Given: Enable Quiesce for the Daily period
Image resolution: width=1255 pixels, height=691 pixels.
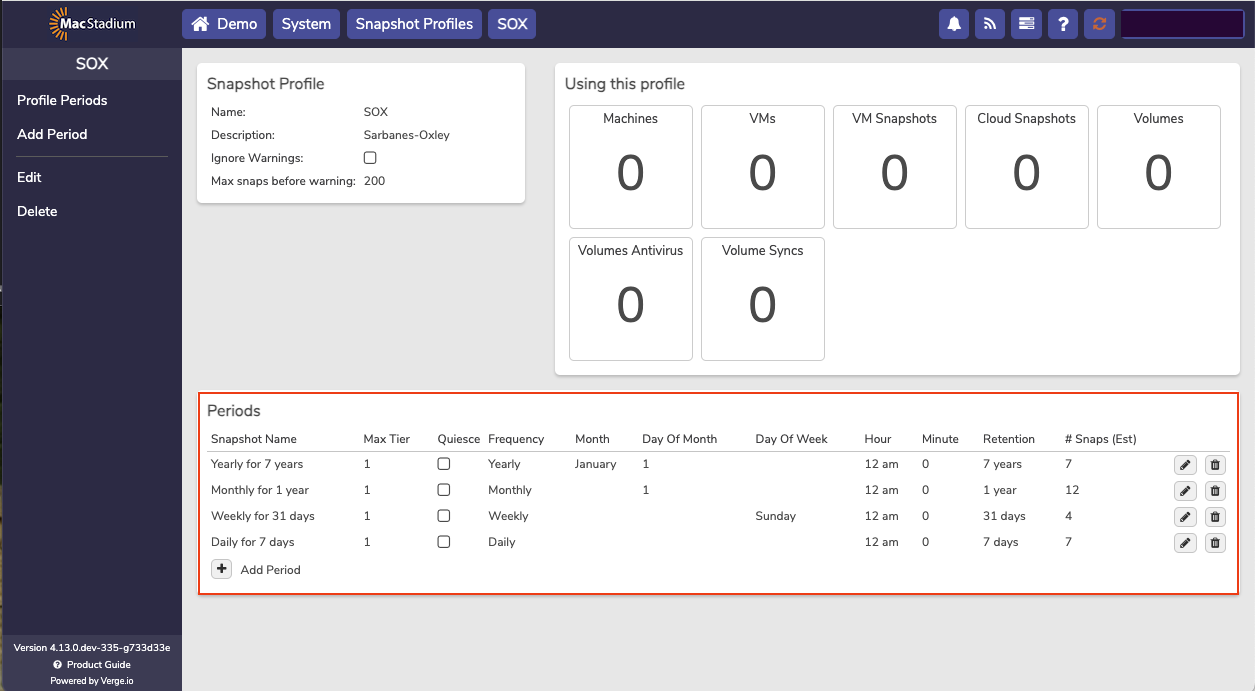Looking at the screenshot, I should click(x=444, y=541).
